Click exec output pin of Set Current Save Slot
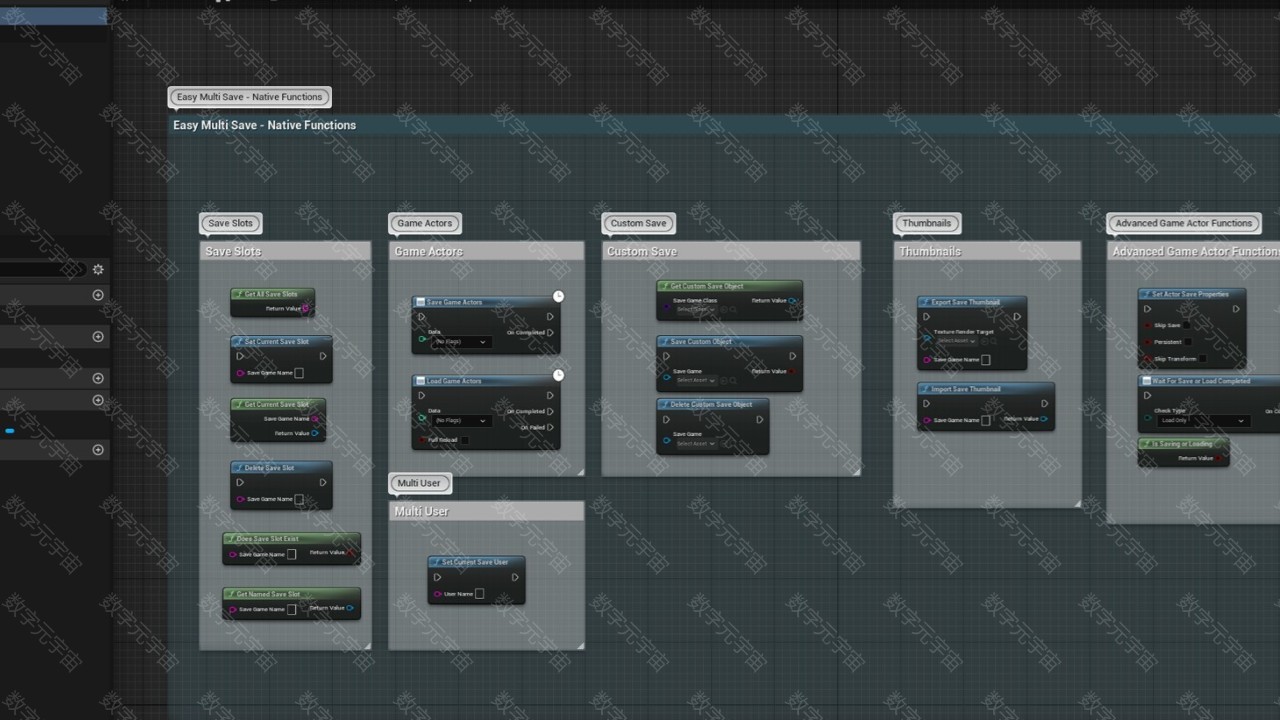This screenshot has height=720, width=1280. [x=322, y=355]
